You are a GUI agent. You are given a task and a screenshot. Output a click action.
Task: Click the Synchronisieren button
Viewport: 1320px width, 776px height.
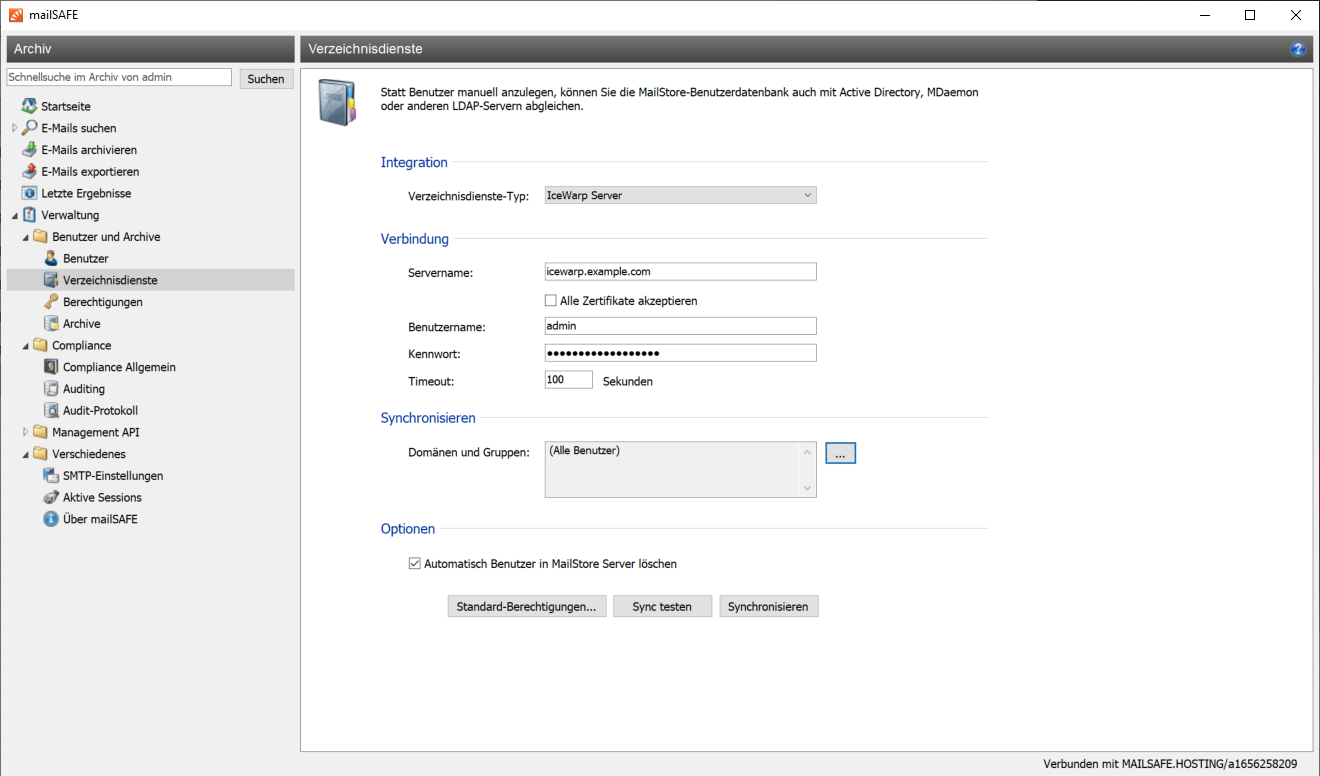pyautogui.click(x=768, y=607)
